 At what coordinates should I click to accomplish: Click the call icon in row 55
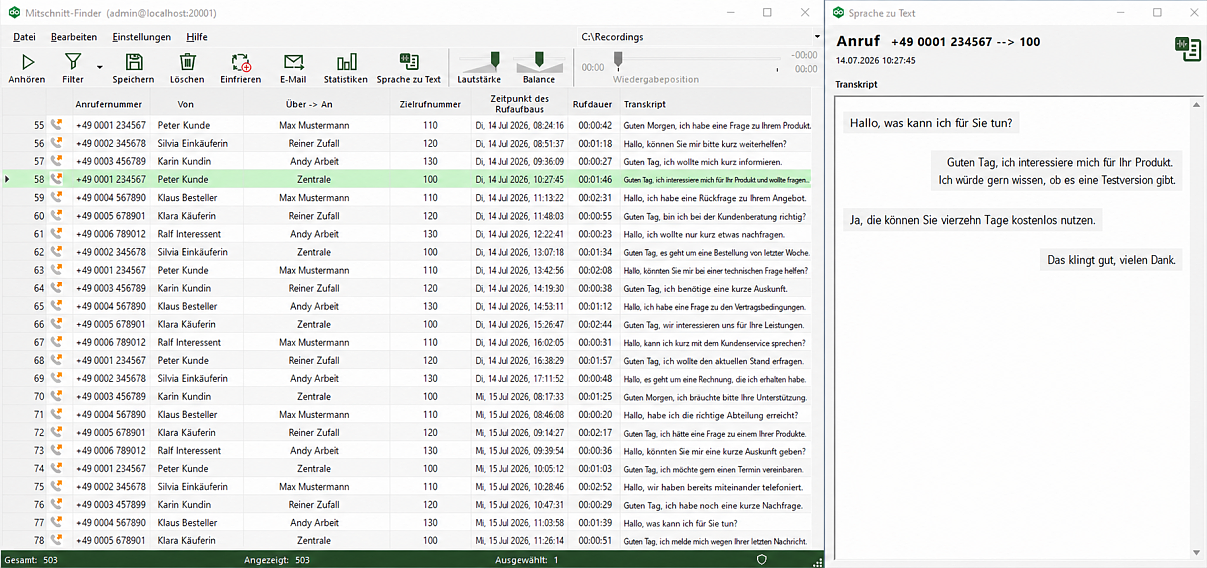click(56, 125)
